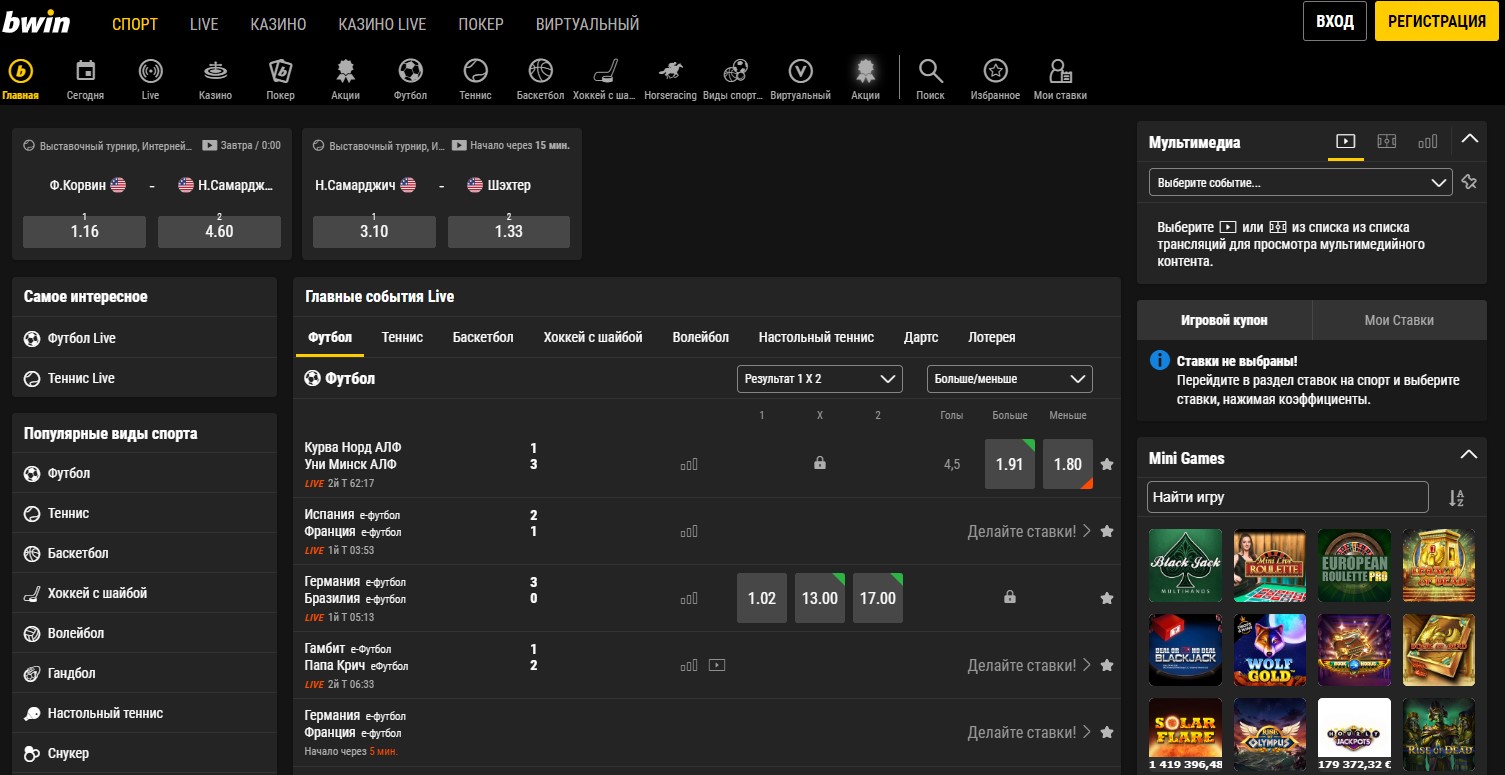Click the Horseracing icon in sports bar

point(670,71)
